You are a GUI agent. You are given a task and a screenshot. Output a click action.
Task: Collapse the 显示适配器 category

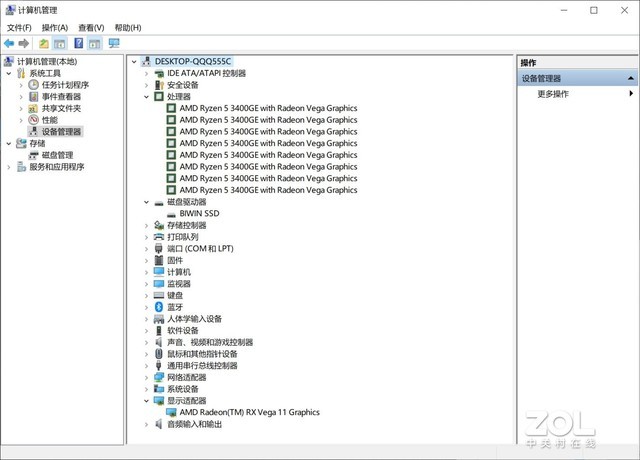pyautogui.click(x=146, y=401)
